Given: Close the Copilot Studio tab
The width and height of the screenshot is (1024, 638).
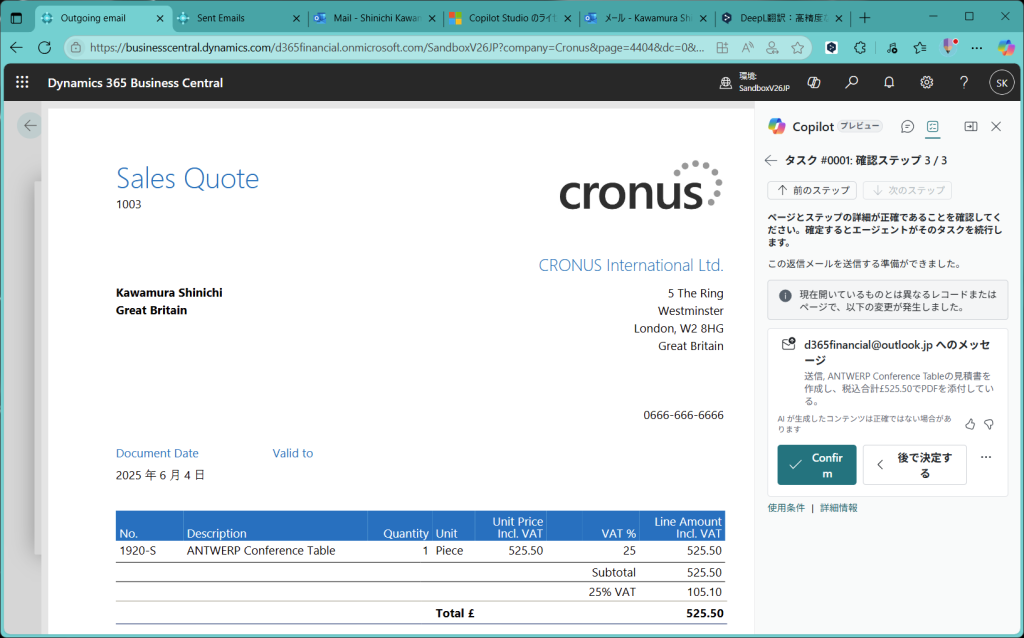Looking at the screenshot, I should point(568,19).
